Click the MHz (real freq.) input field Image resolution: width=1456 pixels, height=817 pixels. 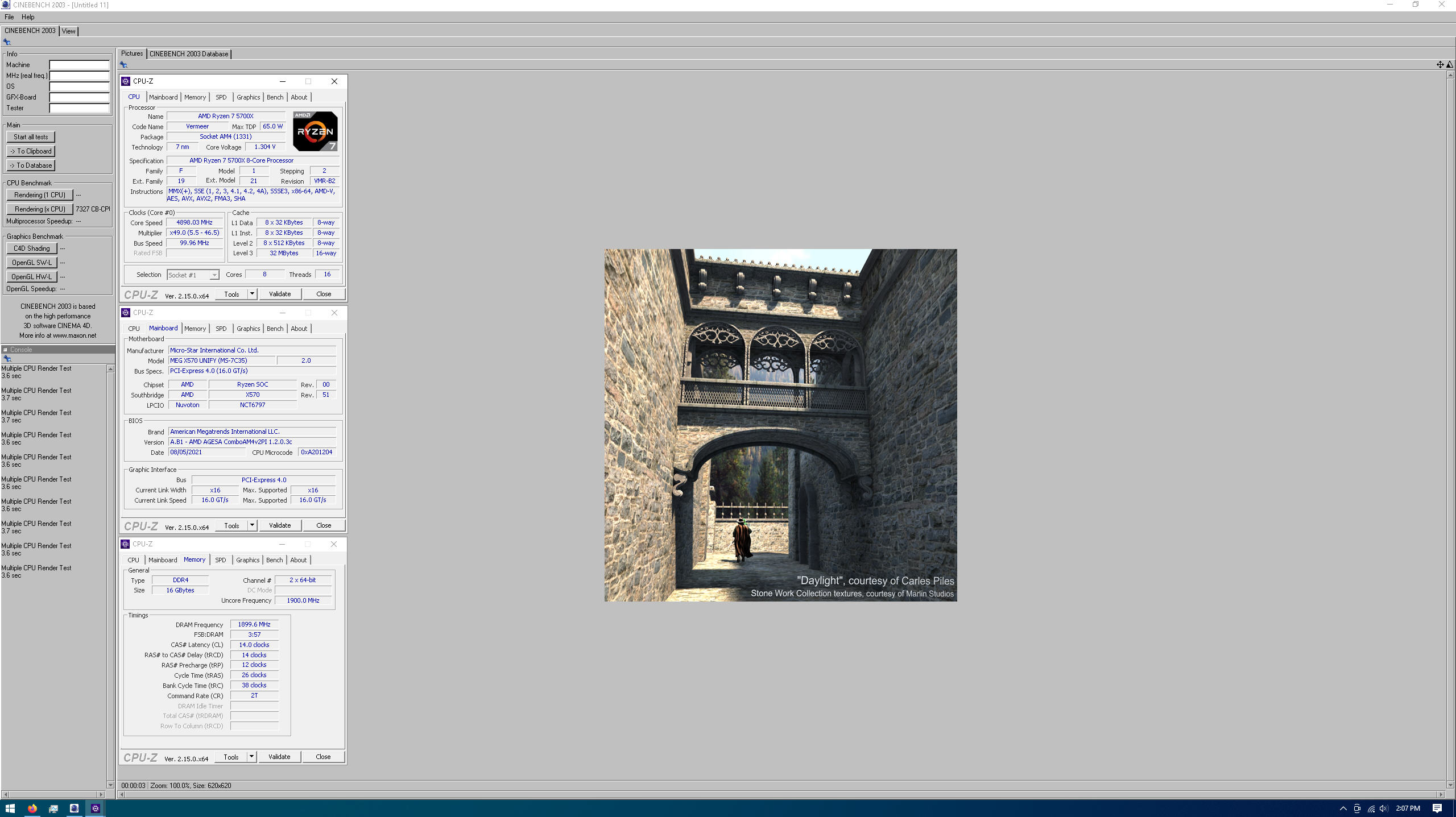[x=80, y=76]
